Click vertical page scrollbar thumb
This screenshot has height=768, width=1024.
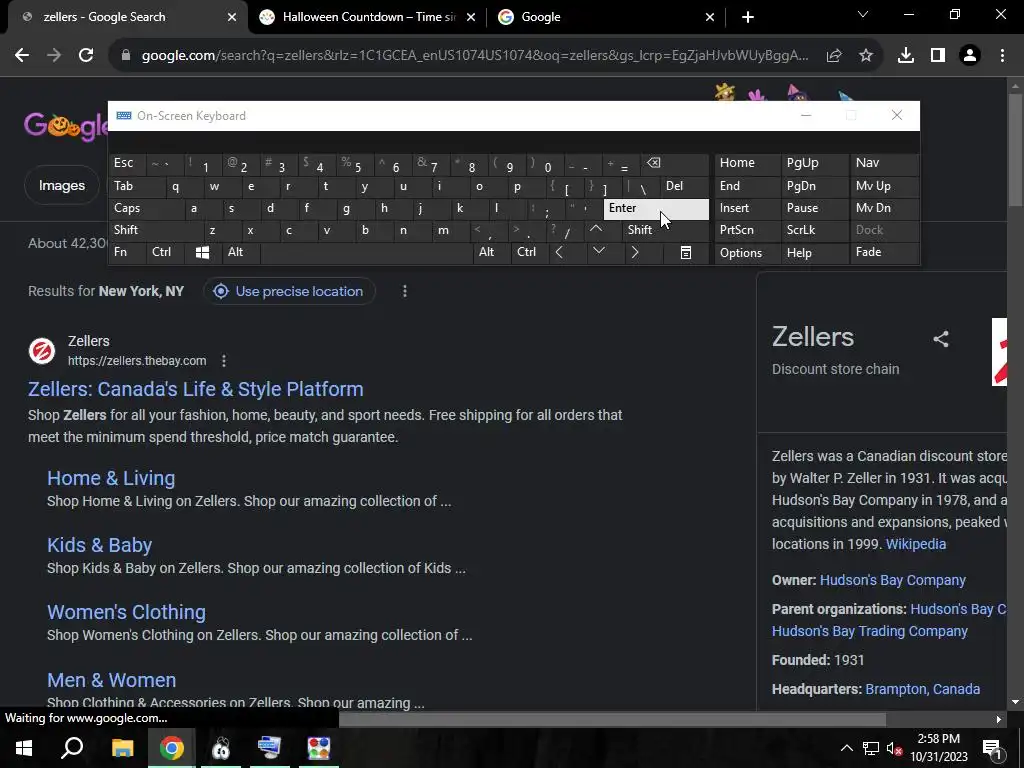click(1015, 150)
